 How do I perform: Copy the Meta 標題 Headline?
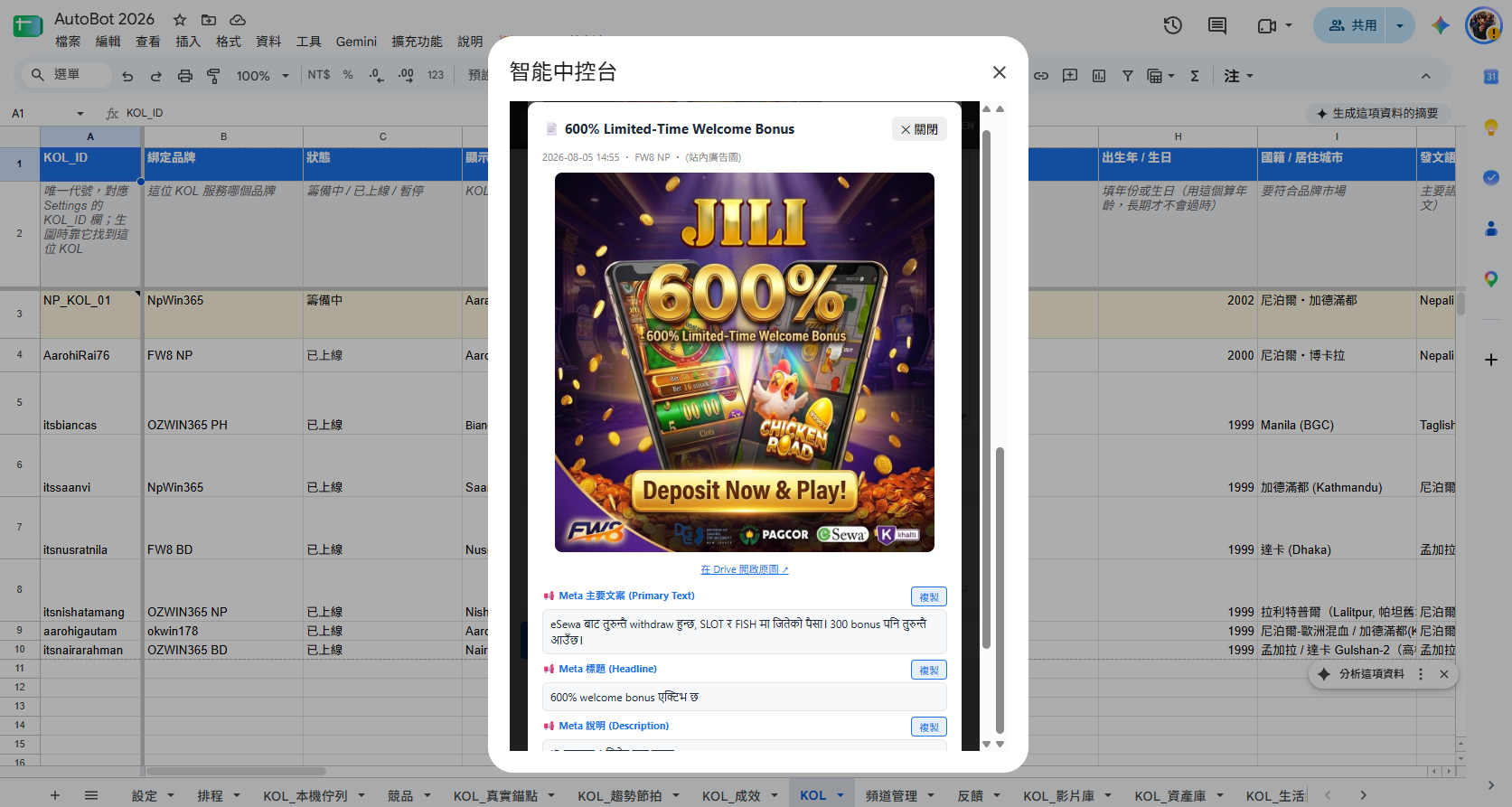(928, 670)
